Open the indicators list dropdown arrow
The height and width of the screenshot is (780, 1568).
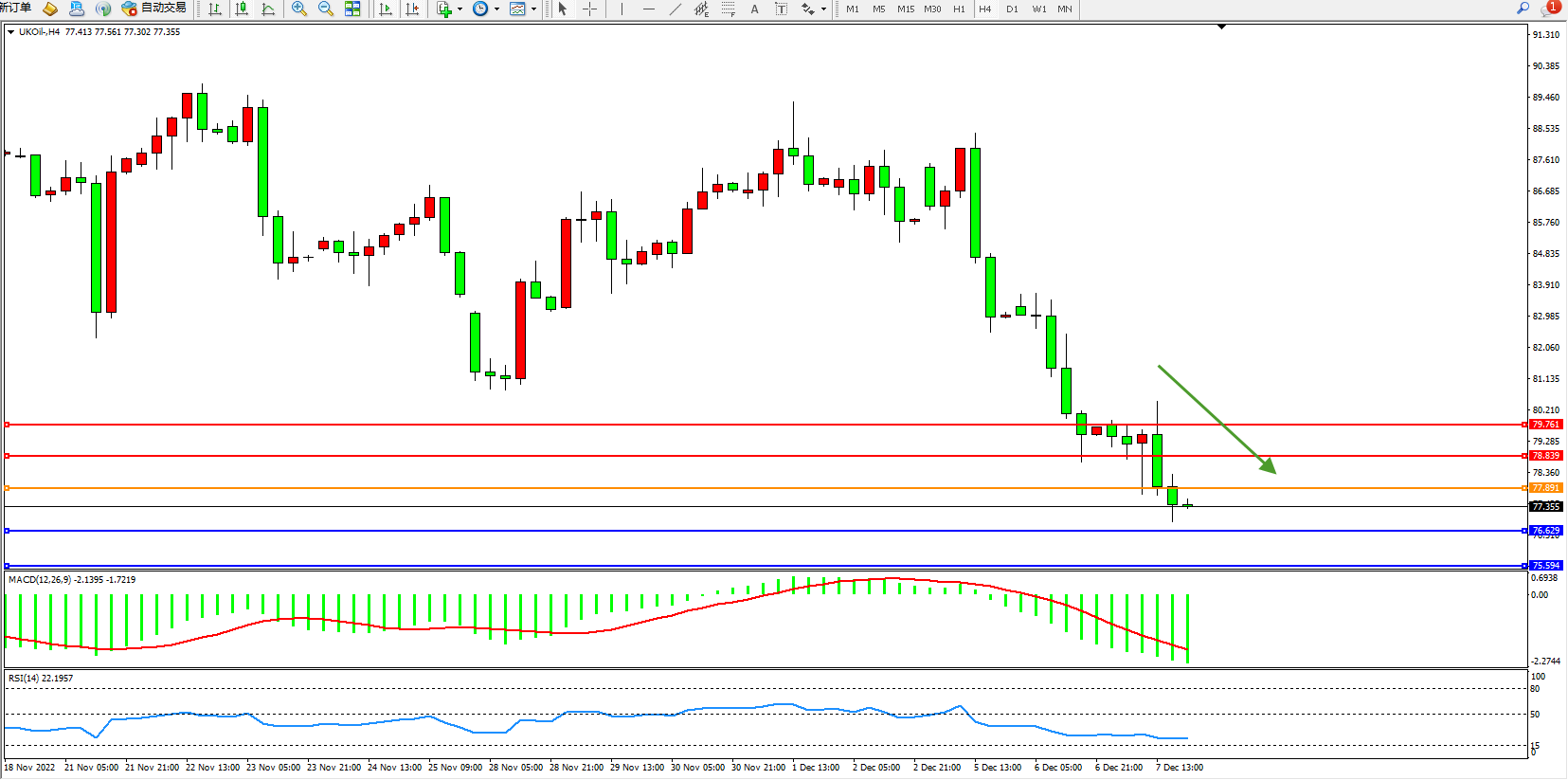(460, 9)
